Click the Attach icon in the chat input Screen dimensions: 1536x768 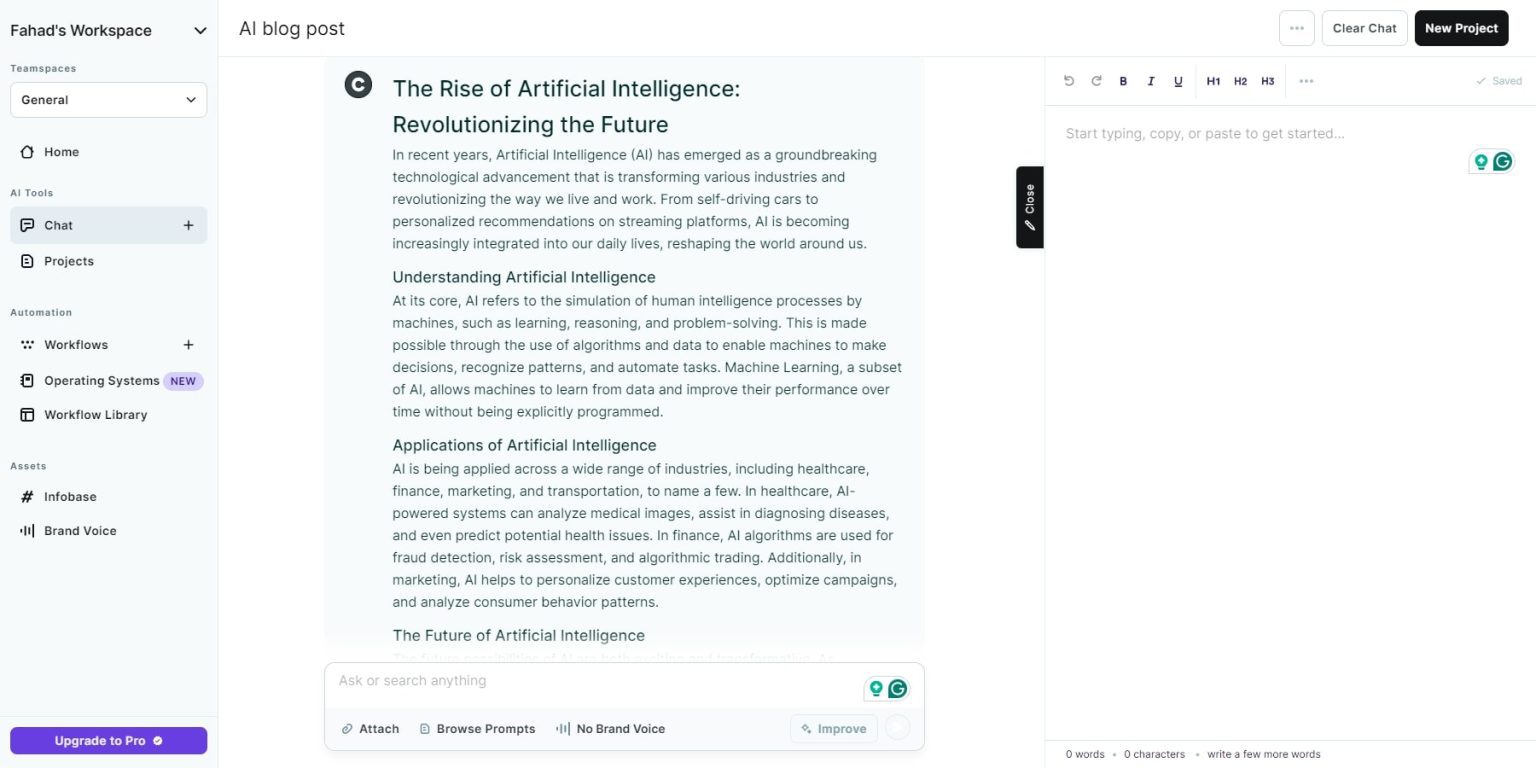pyautogui.click(x=348, y=728)
